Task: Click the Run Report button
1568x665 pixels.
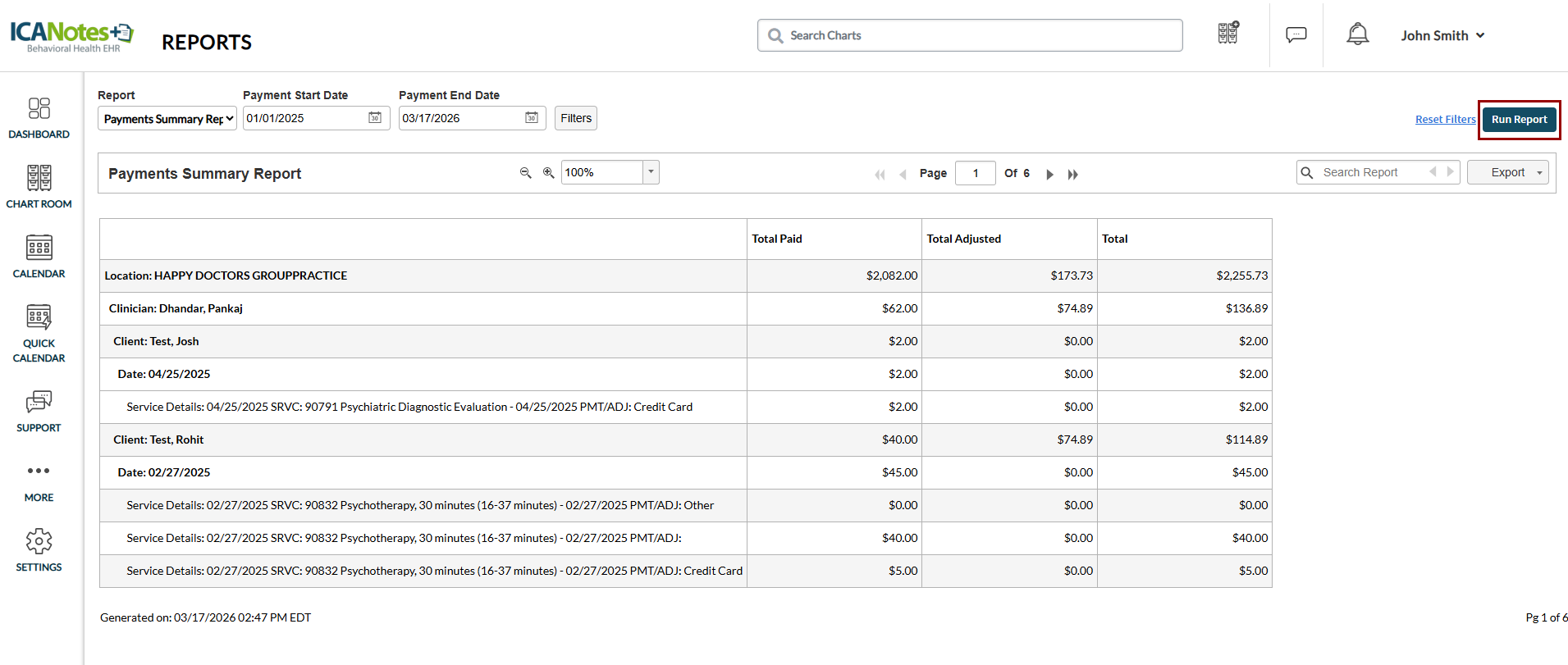Action: [1519, 120]
